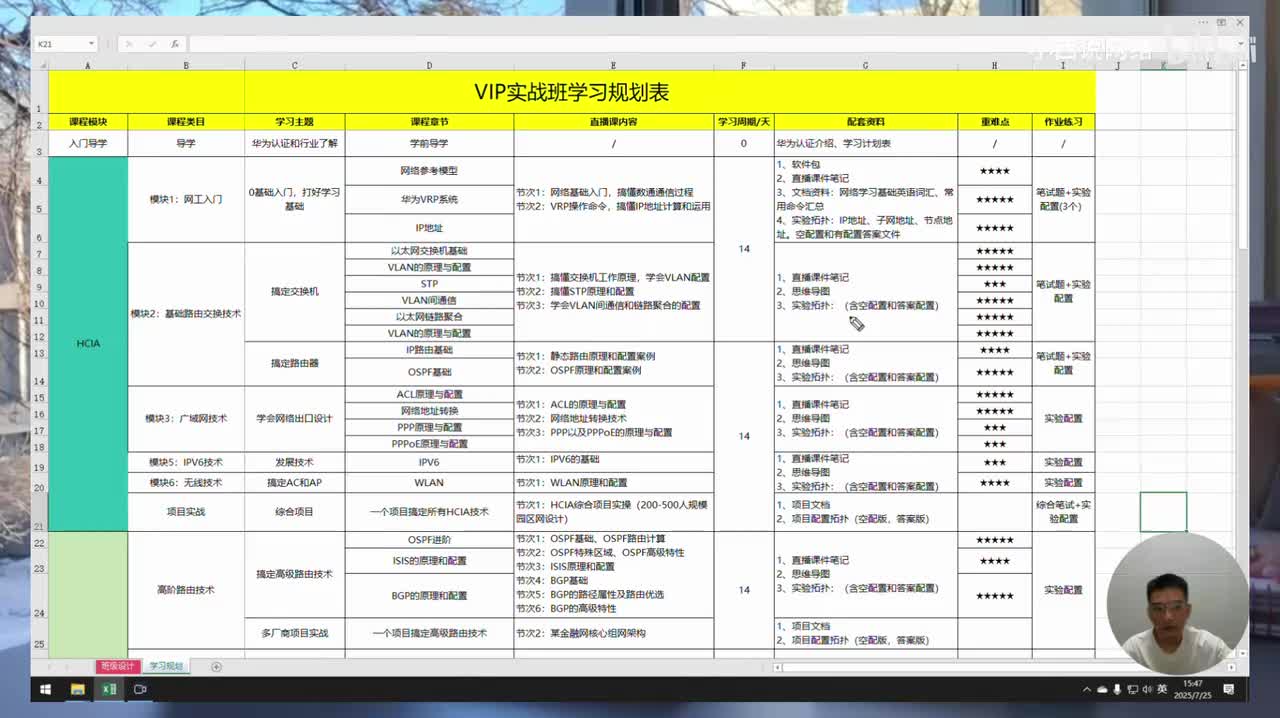Select column G header
The height and width of the screenshot is (718, 1280).
pyautogui.click(x=866, y=65)
